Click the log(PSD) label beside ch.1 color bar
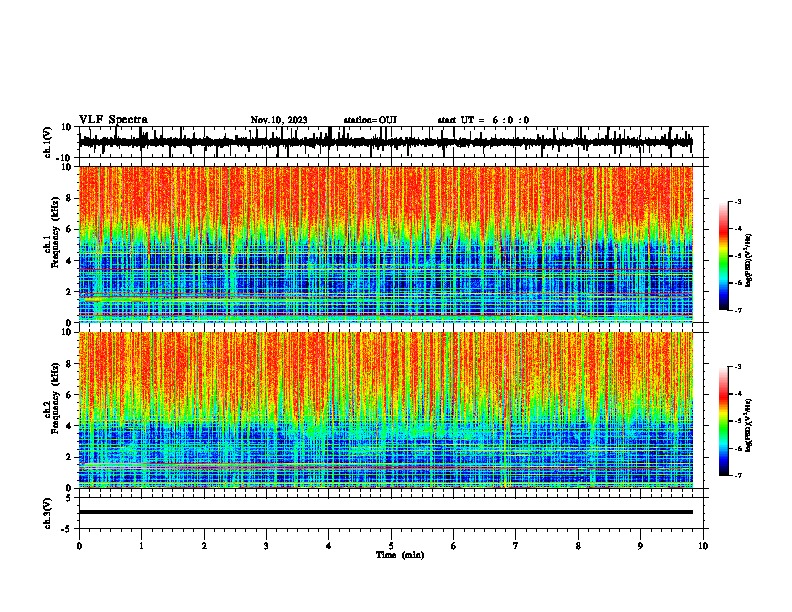 click(x=748, y=260)
